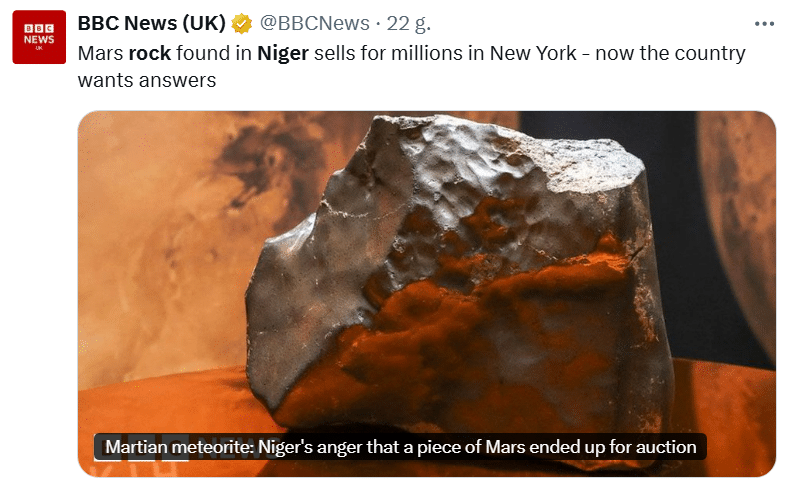
Task: Open the Martian meteorite article image
Action: click(x=426, y=293)
